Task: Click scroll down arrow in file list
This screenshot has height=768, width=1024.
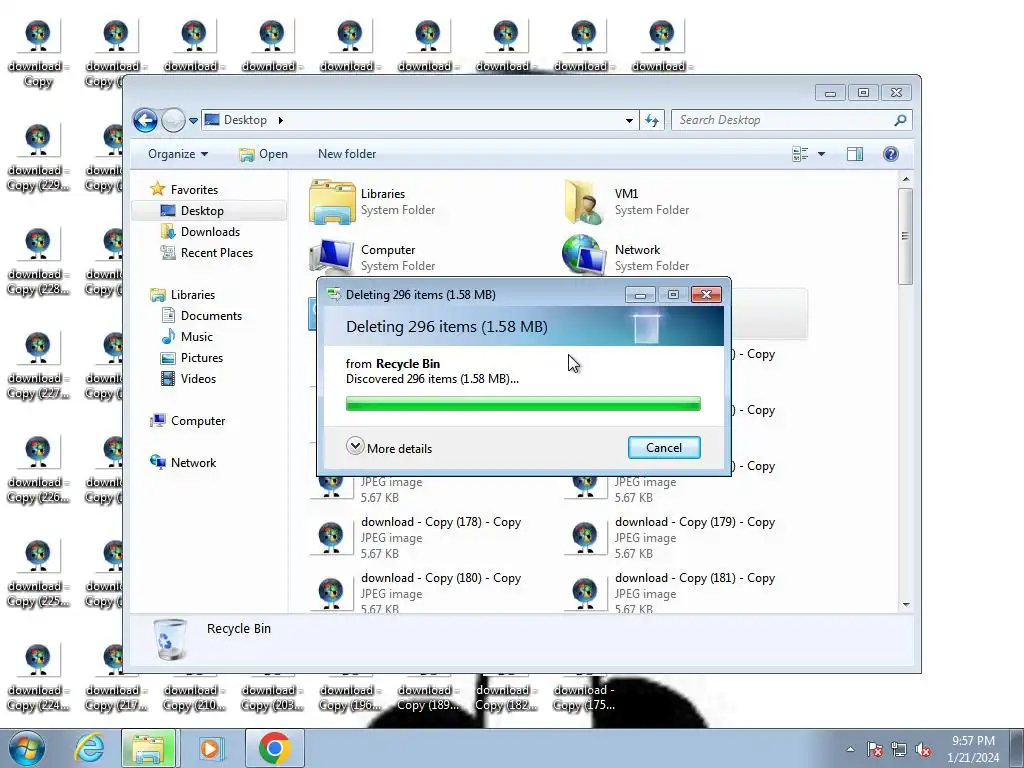Action: [x=906, y=604]
